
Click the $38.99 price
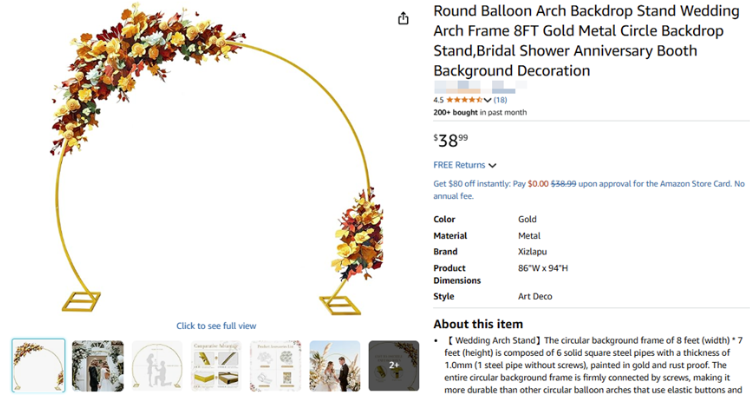point(451,141)
